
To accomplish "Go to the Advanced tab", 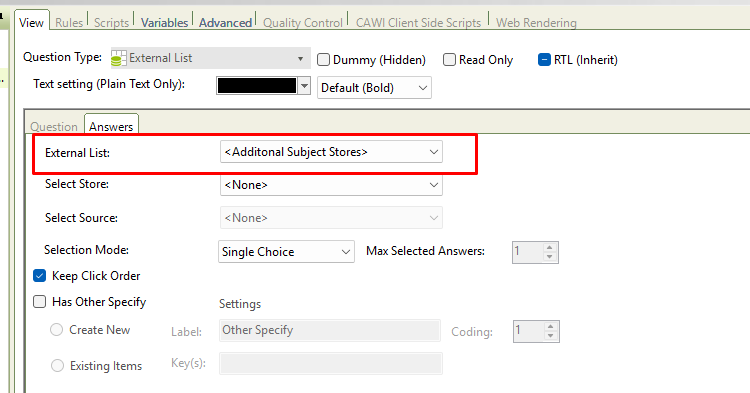I will [x=225, y=22].
